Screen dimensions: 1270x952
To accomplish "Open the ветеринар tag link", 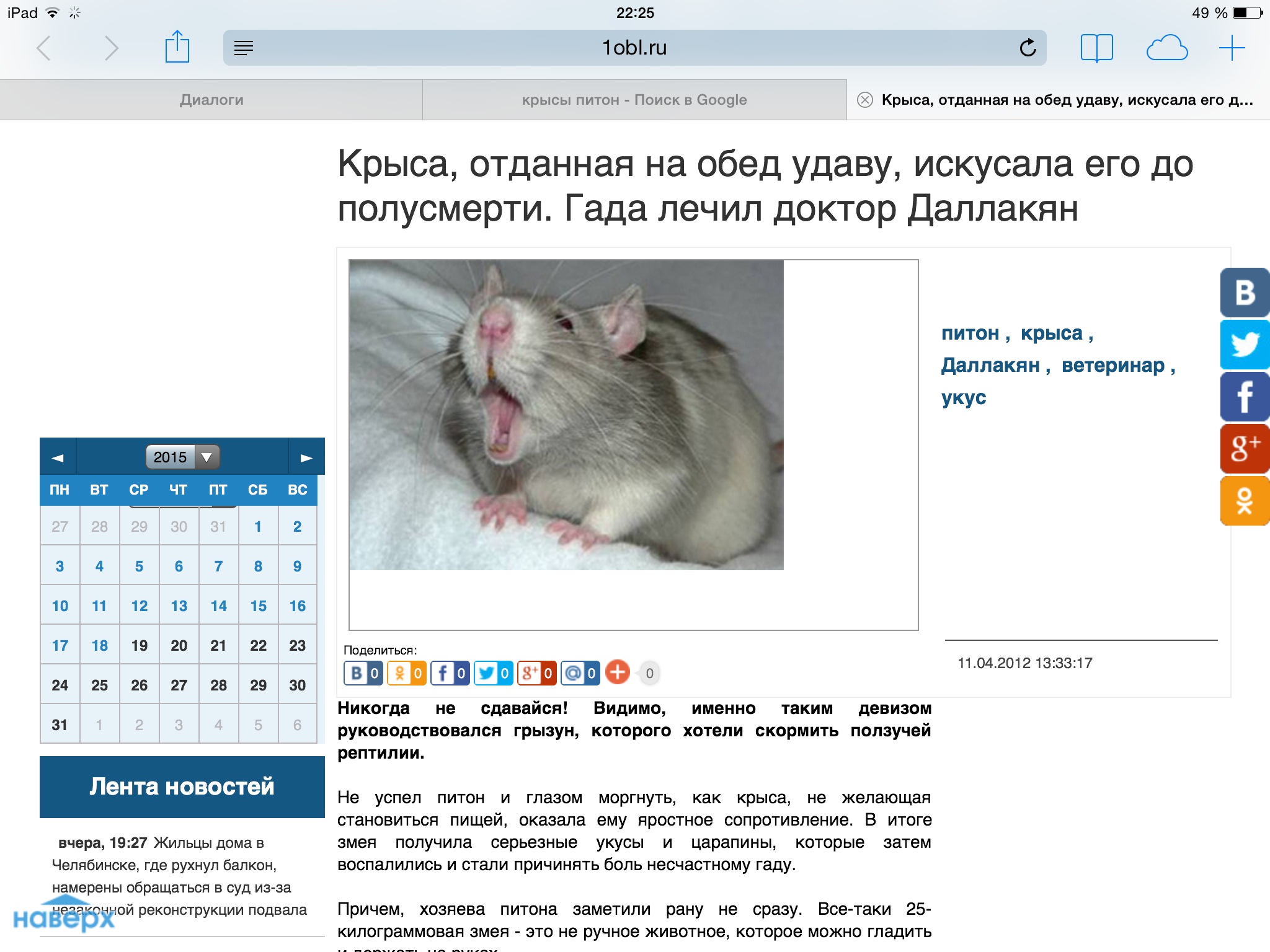I will (x=1113, y=365).
